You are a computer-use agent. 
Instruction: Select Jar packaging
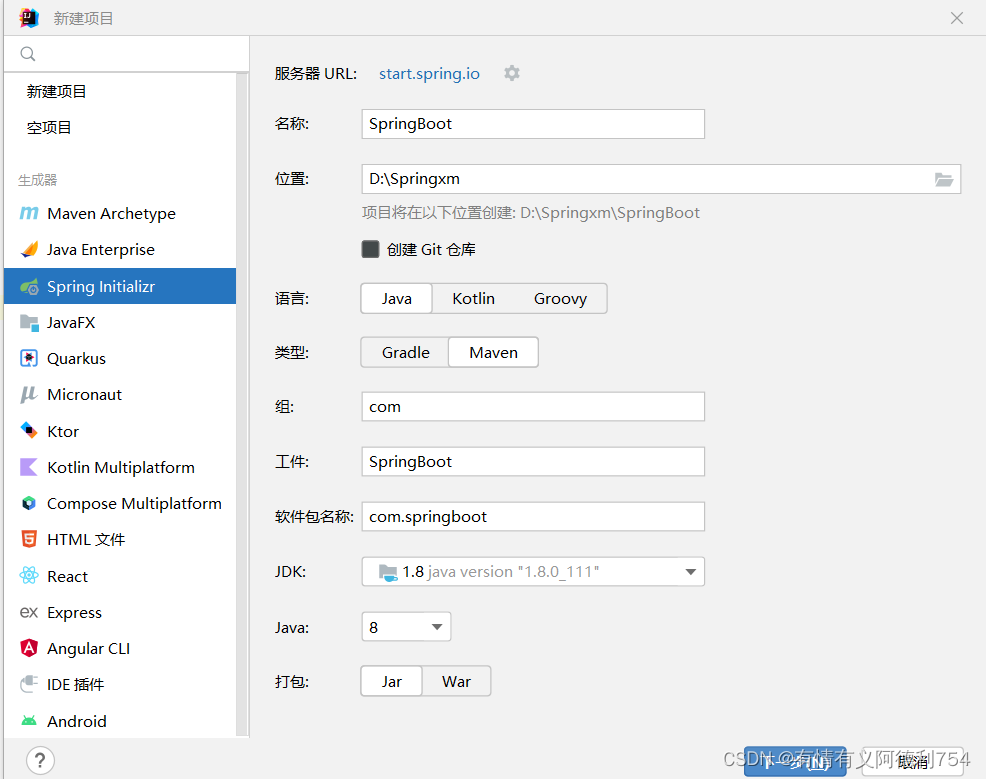[391, 682]
